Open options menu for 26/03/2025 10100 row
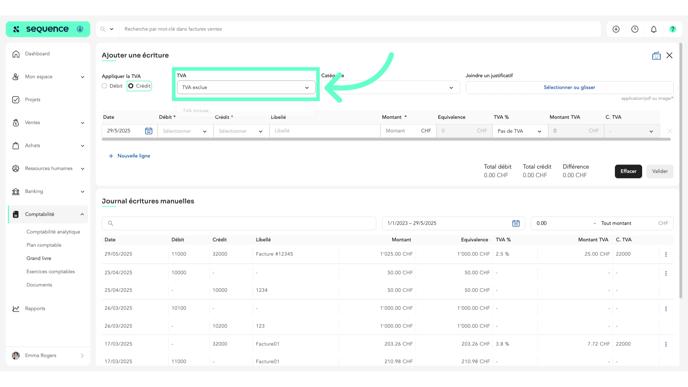Image resolution: width=688 pixels, height=387 pixels. tap(666, 308)
